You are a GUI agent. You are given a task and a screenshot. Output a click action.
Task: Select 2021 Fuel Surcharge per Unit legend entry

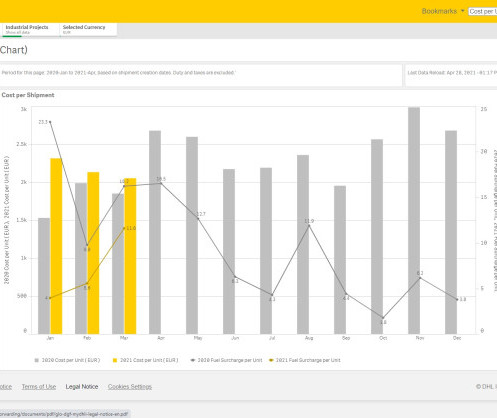(305, 360)
